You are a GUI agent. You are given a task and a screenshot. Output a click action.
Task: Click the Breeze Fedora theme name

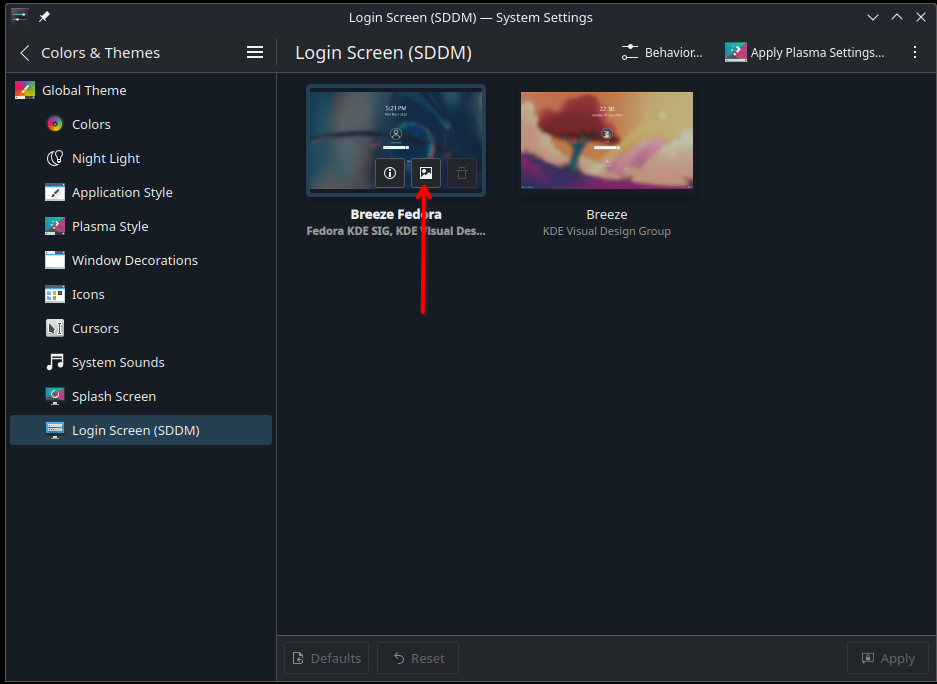point(396,214)
